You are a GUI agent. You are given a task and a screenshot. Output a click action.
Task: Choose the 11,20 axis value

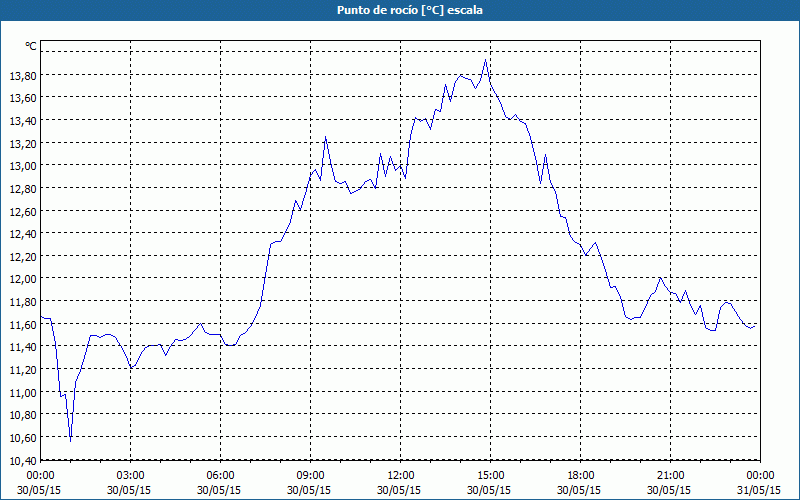23,370
